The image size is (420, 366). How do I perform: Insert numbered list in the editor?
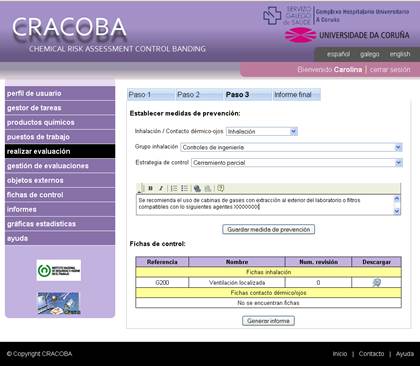pyautogui.click(x=174, y=188)
